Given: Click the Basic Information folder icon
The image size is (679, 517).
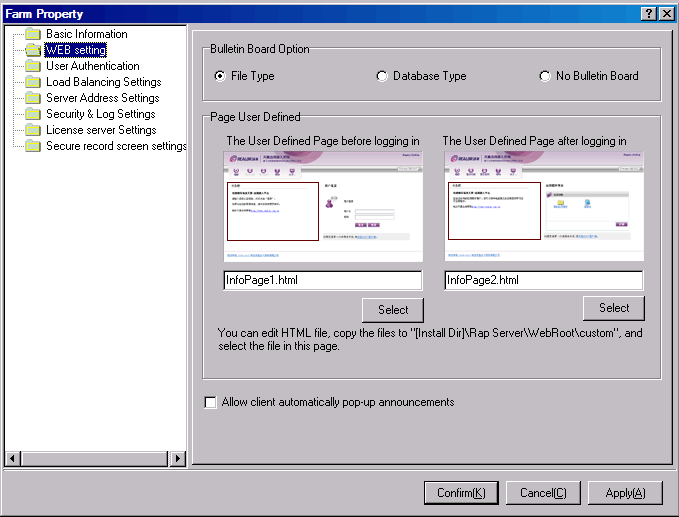Looking at the screenshot, I should [33, 34].
